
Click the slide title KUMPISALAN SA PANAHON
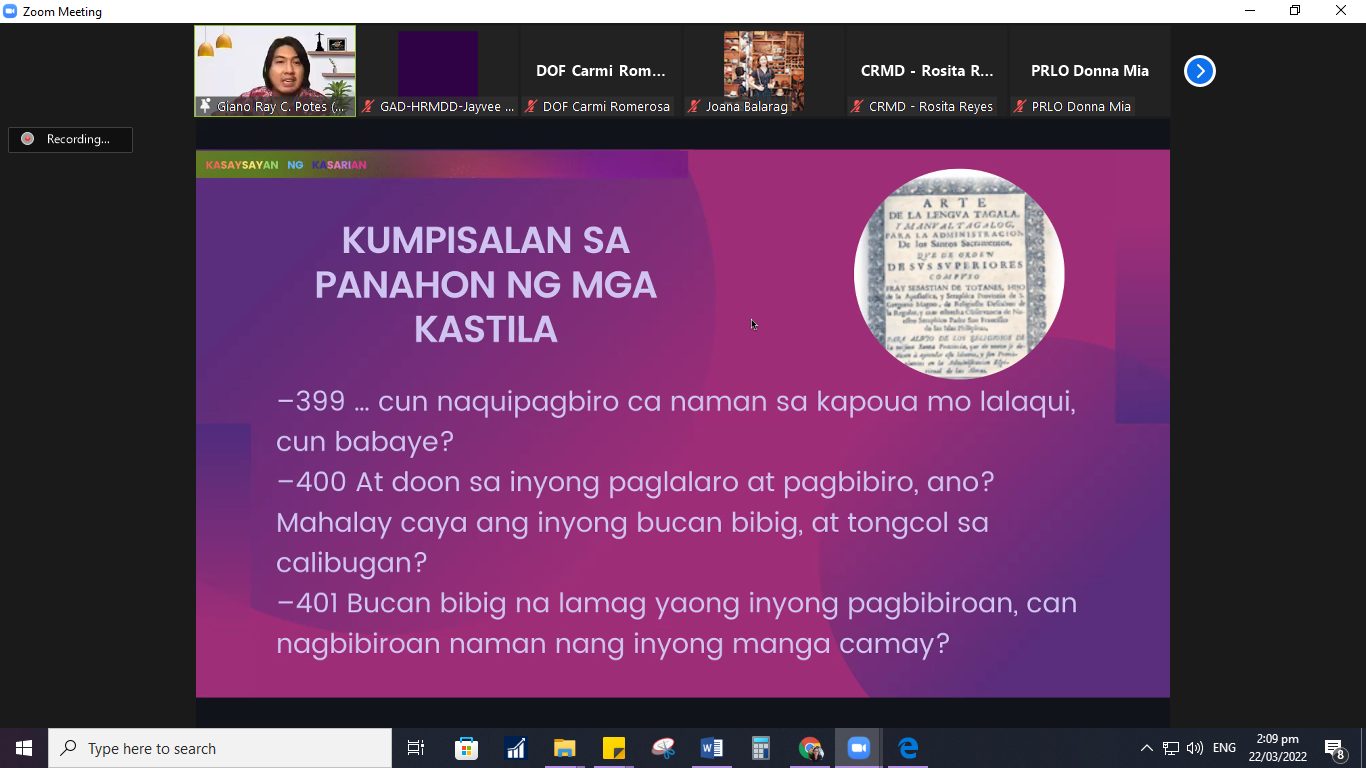[486, 285]
